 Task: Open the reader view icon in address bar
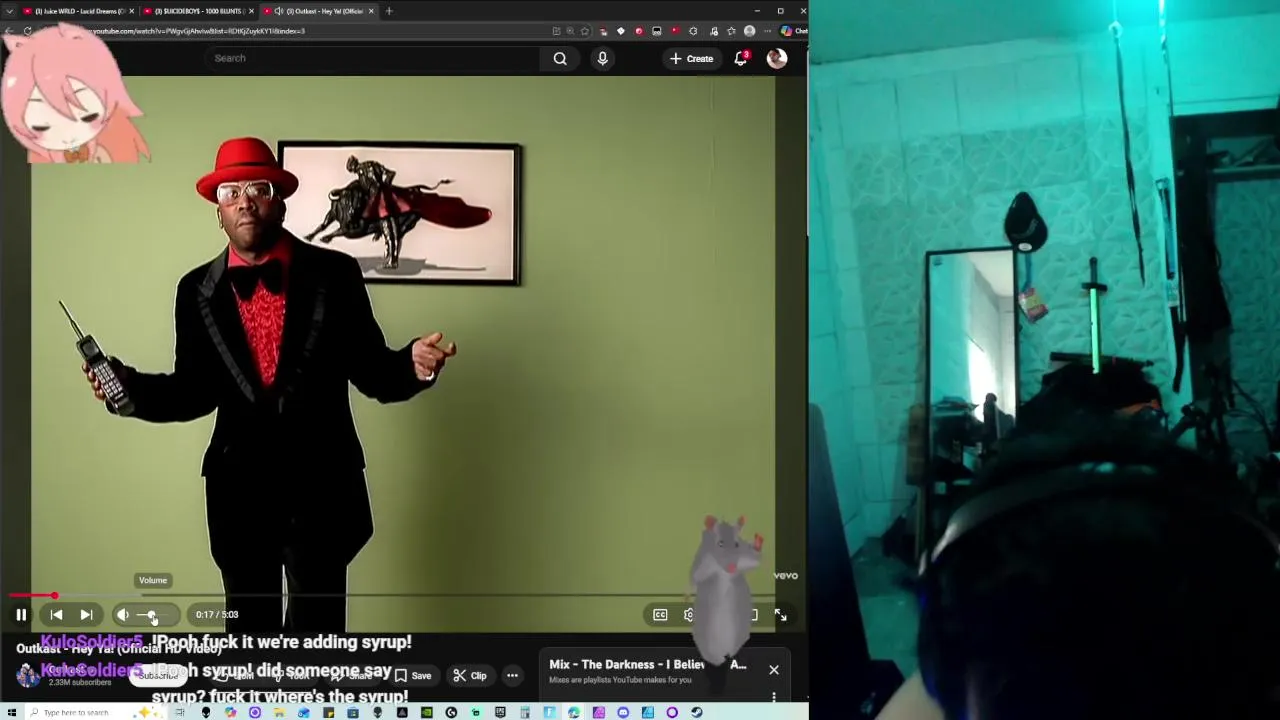556,31
